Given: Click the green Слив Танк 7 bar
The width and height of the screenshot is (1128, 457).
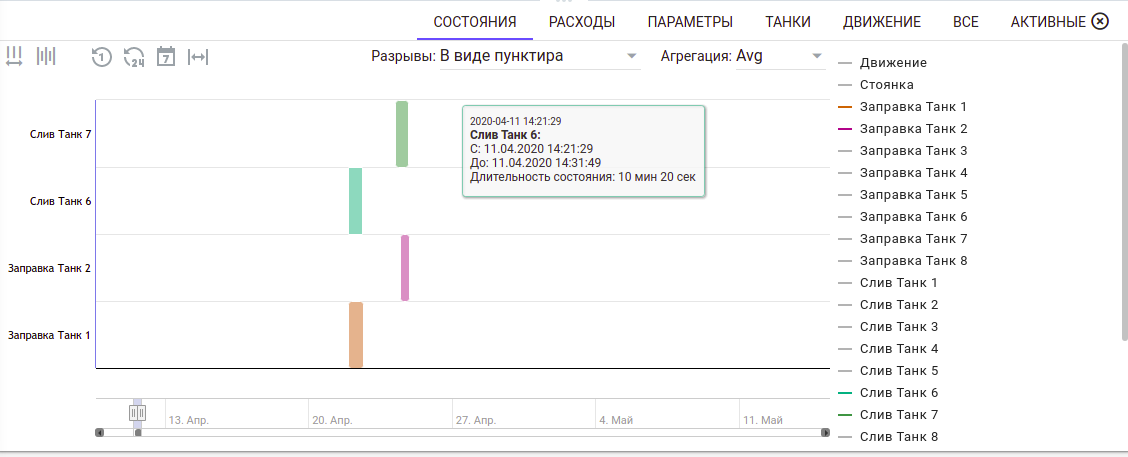Looking at the screenshot, I should 402,133.
